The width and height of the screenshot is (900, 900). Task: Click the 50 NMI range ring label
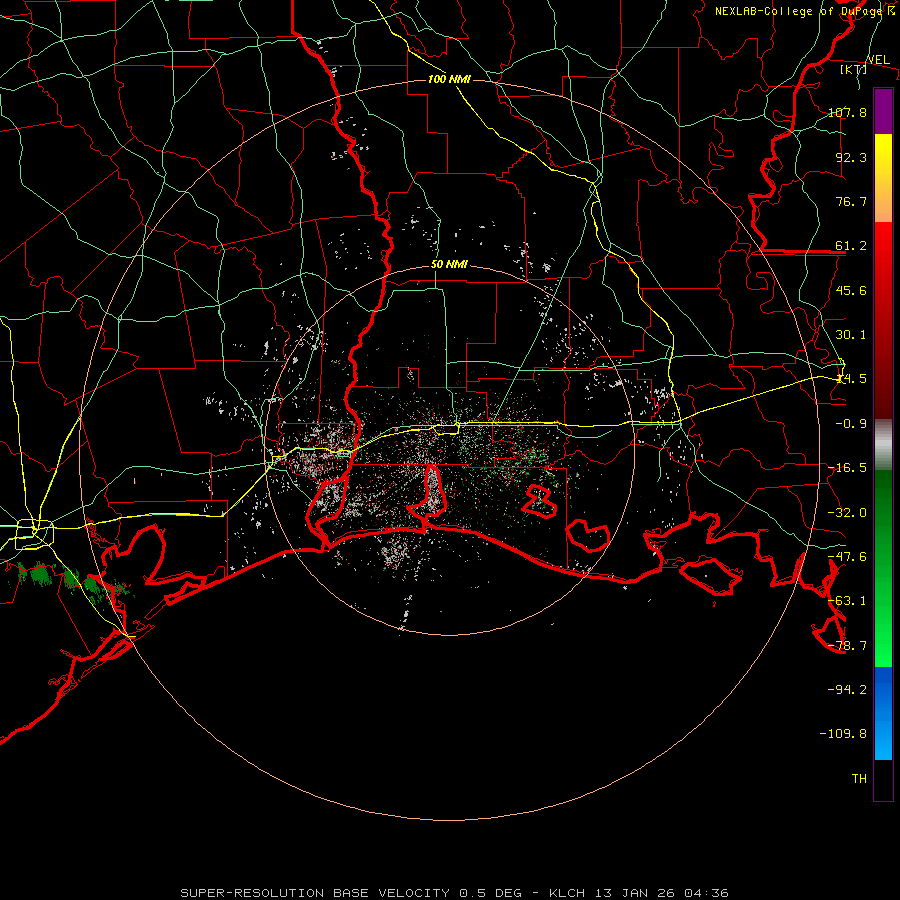point(449,265)
